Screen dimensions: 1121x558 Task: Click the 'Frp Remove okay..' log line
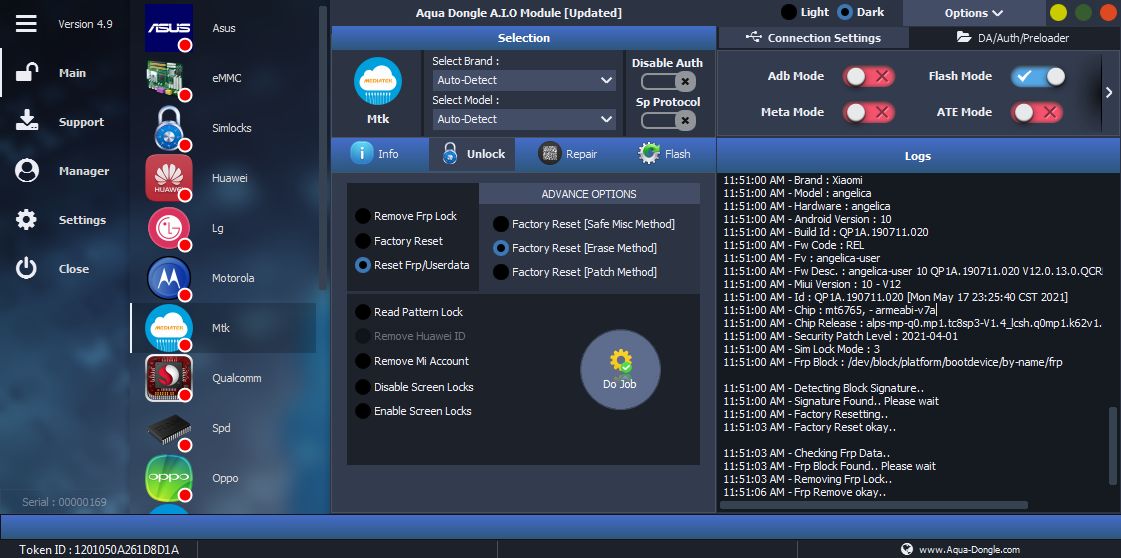pos(804,492)
